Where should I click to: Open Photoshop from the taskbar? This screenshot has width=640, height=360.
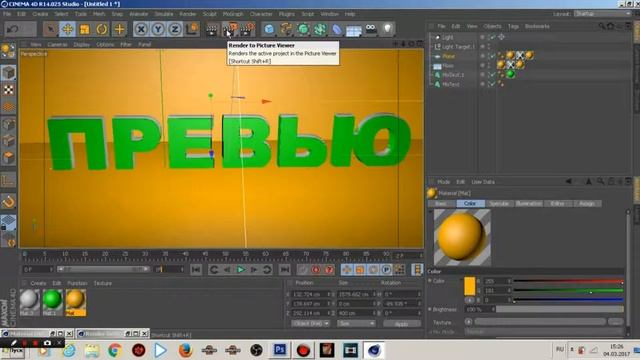point(280,350)
